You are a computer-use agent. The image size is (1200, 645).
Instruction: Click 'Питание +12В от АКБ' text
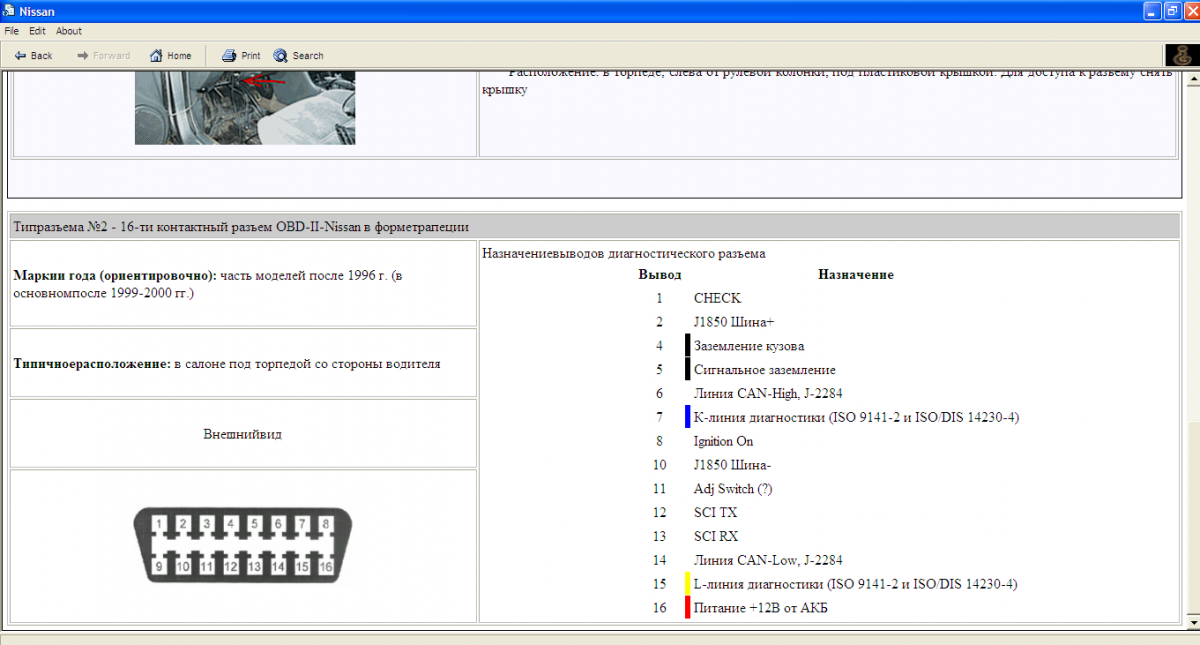[761, 608]
